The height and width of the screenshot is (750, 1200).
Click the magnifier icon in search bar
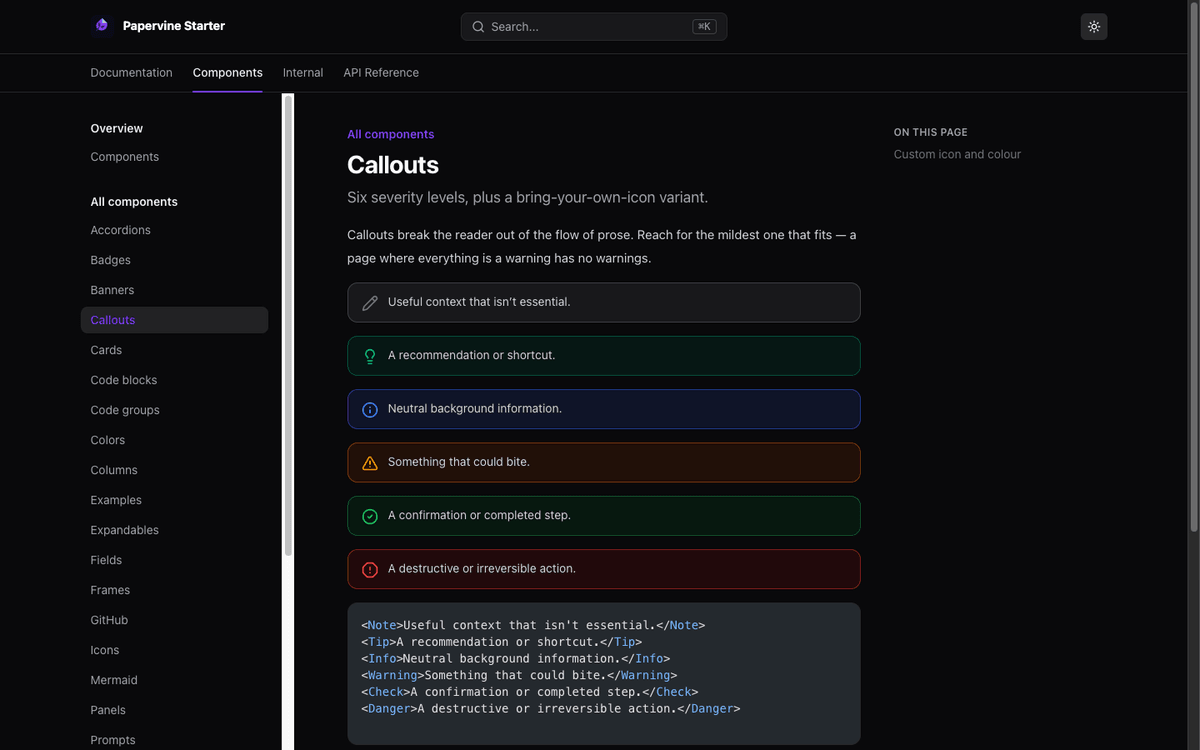point(478,27)
